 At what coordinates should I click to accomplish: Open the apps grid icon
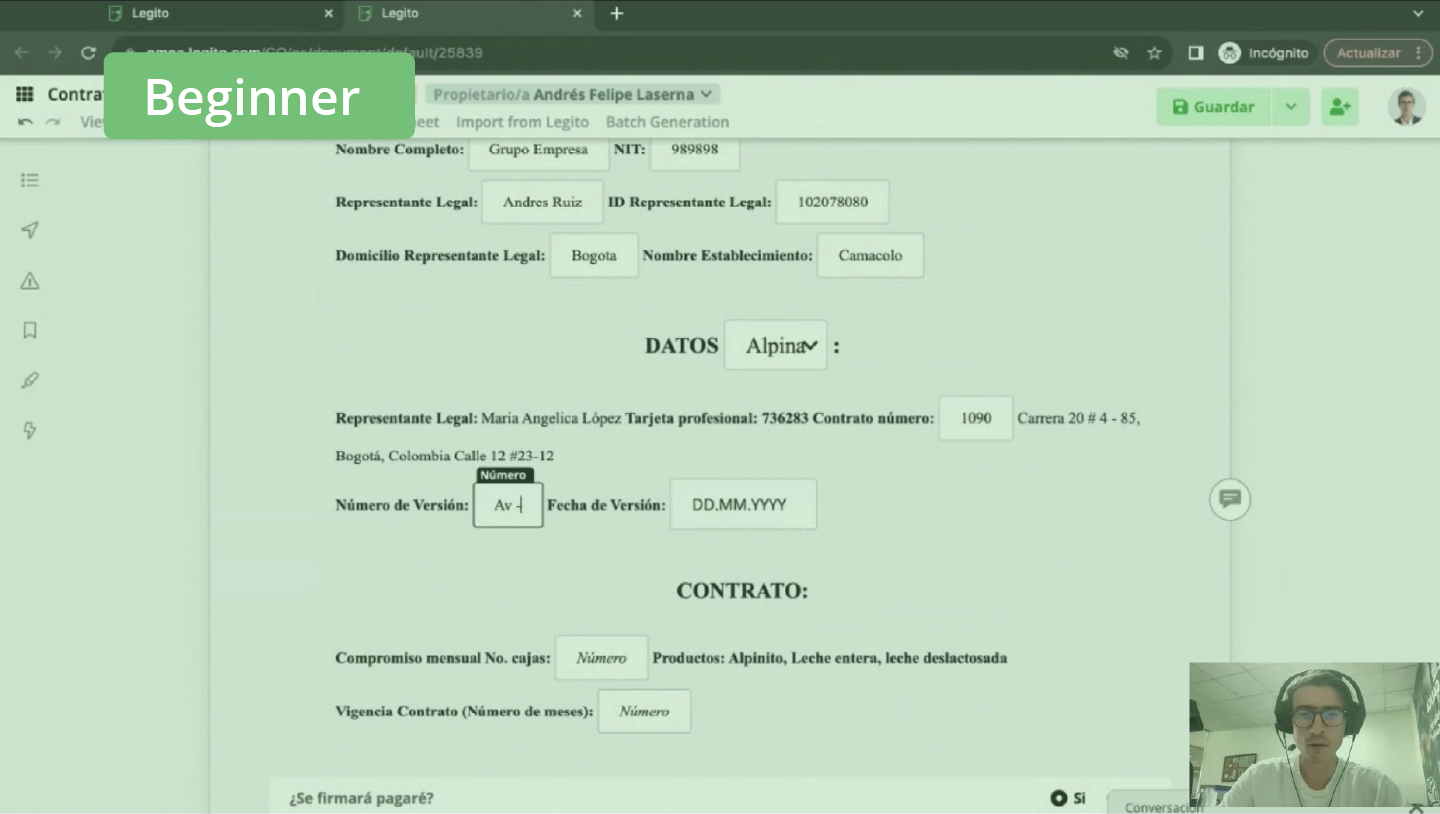tap(25, 94)
